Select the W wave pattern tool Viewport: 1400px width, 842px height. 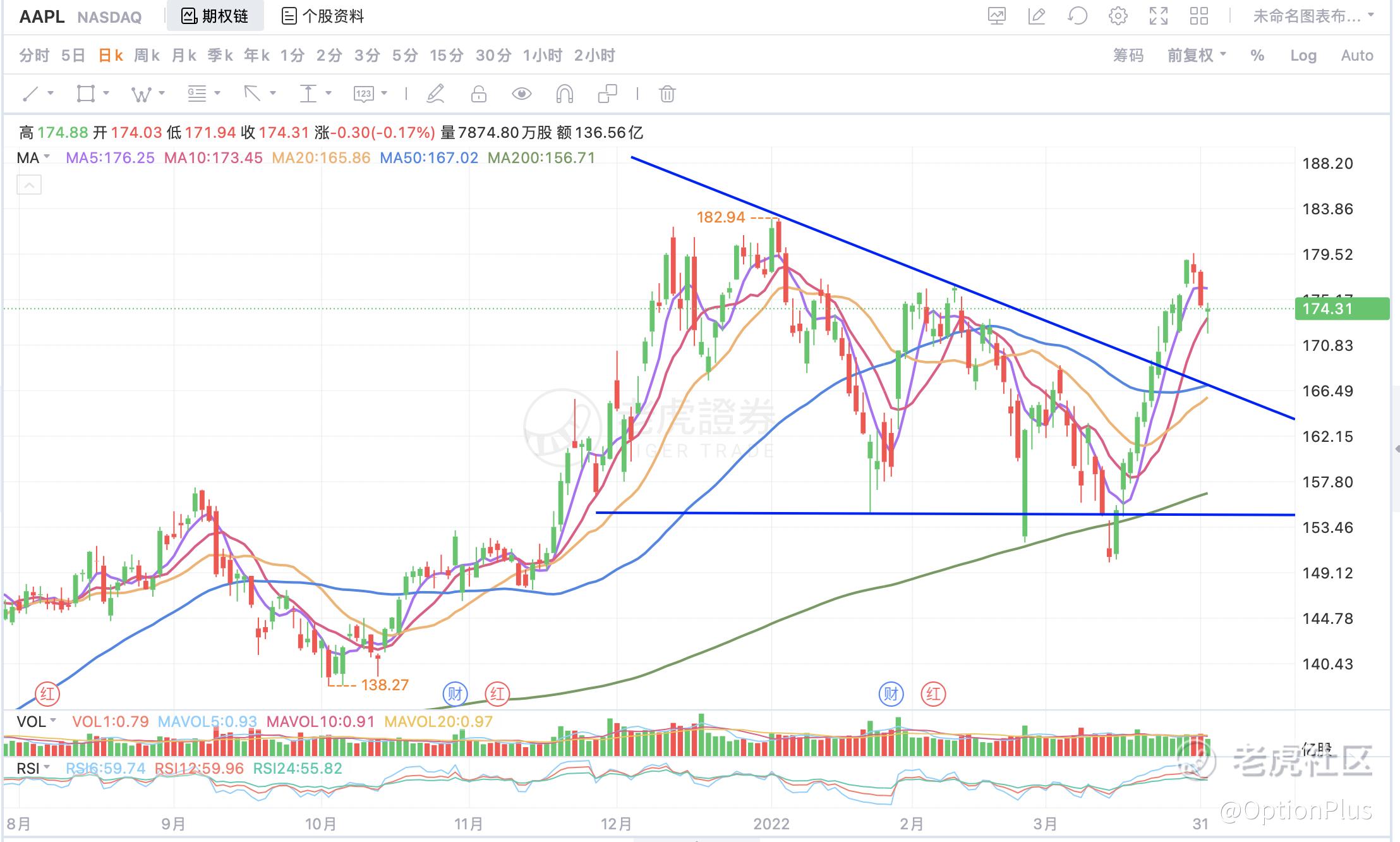(141, 94)
